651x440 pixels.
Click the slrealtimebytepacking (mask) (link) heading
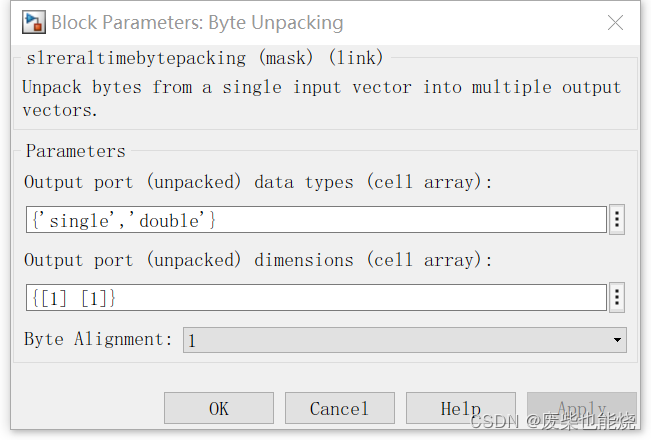click(x=205, y=58)
